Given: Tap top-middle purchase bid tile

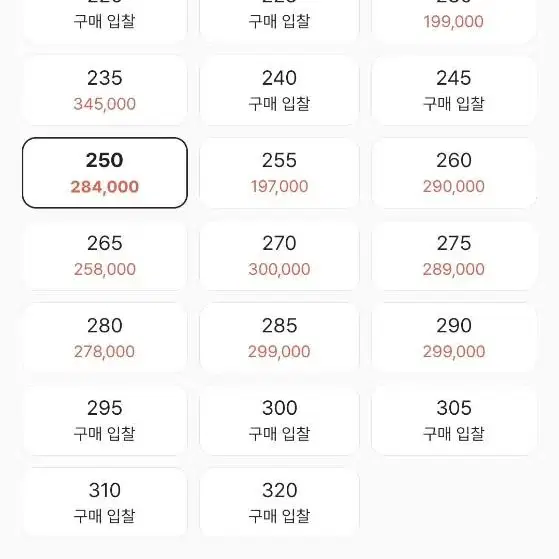Looking at the screenshot, I should [x=279, y=21].
